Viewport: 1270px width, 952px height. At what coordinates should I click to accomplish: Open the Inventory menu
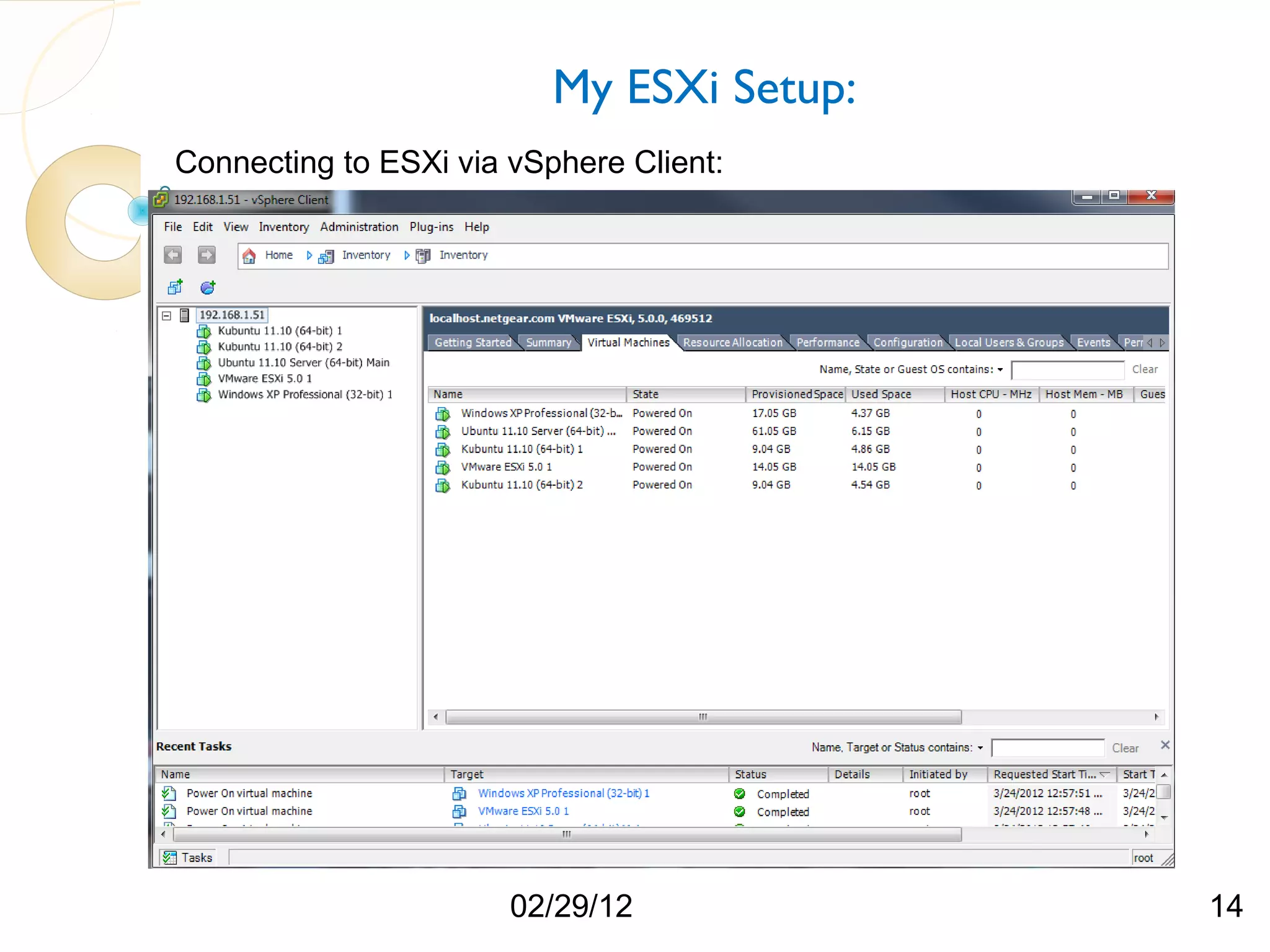click(x=284, y=227)
